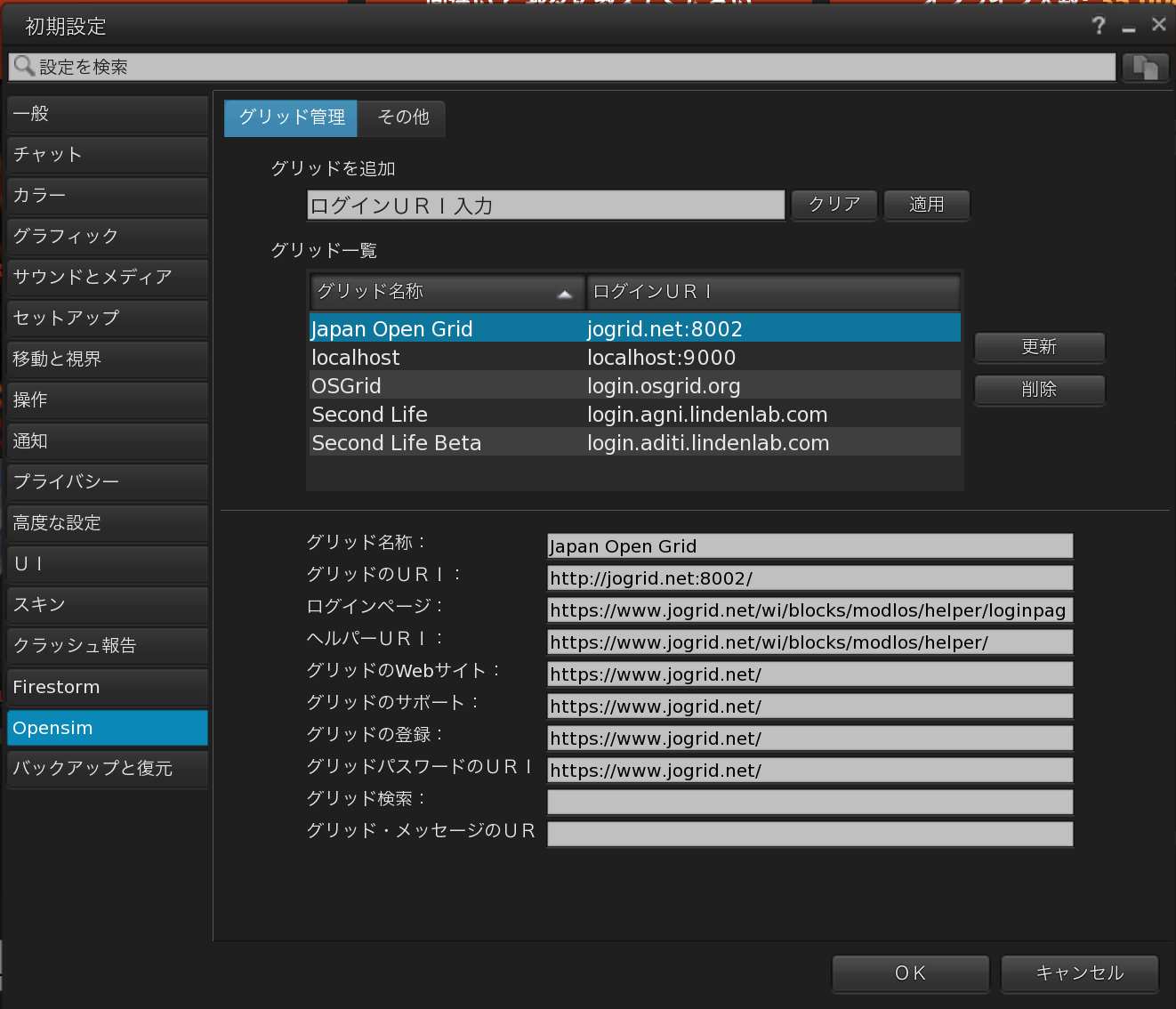The image size is (1176, 1009).
Task: Click the 更新 button
Action: coord(1039,347)
